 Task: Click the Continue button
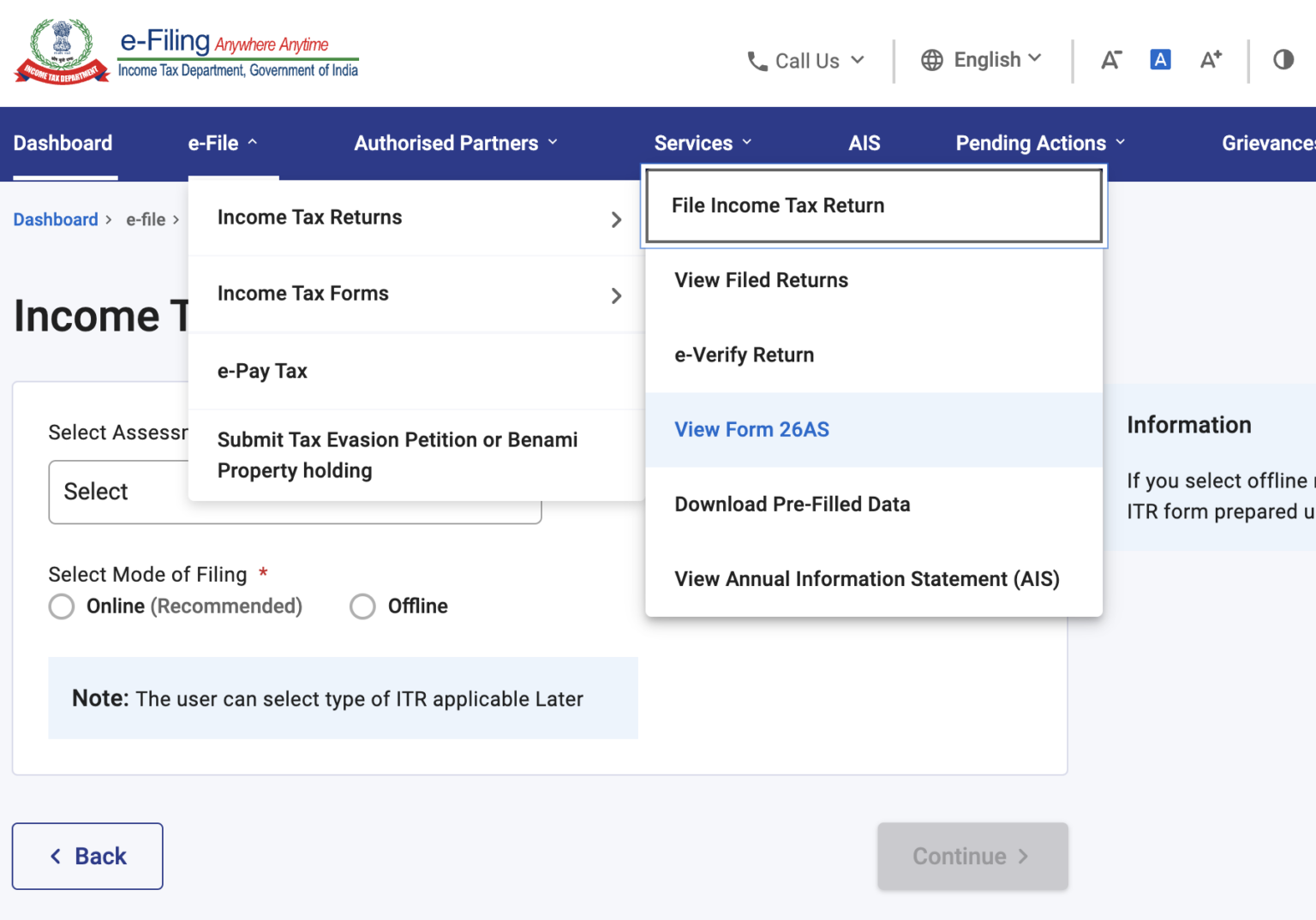point(972,856)
